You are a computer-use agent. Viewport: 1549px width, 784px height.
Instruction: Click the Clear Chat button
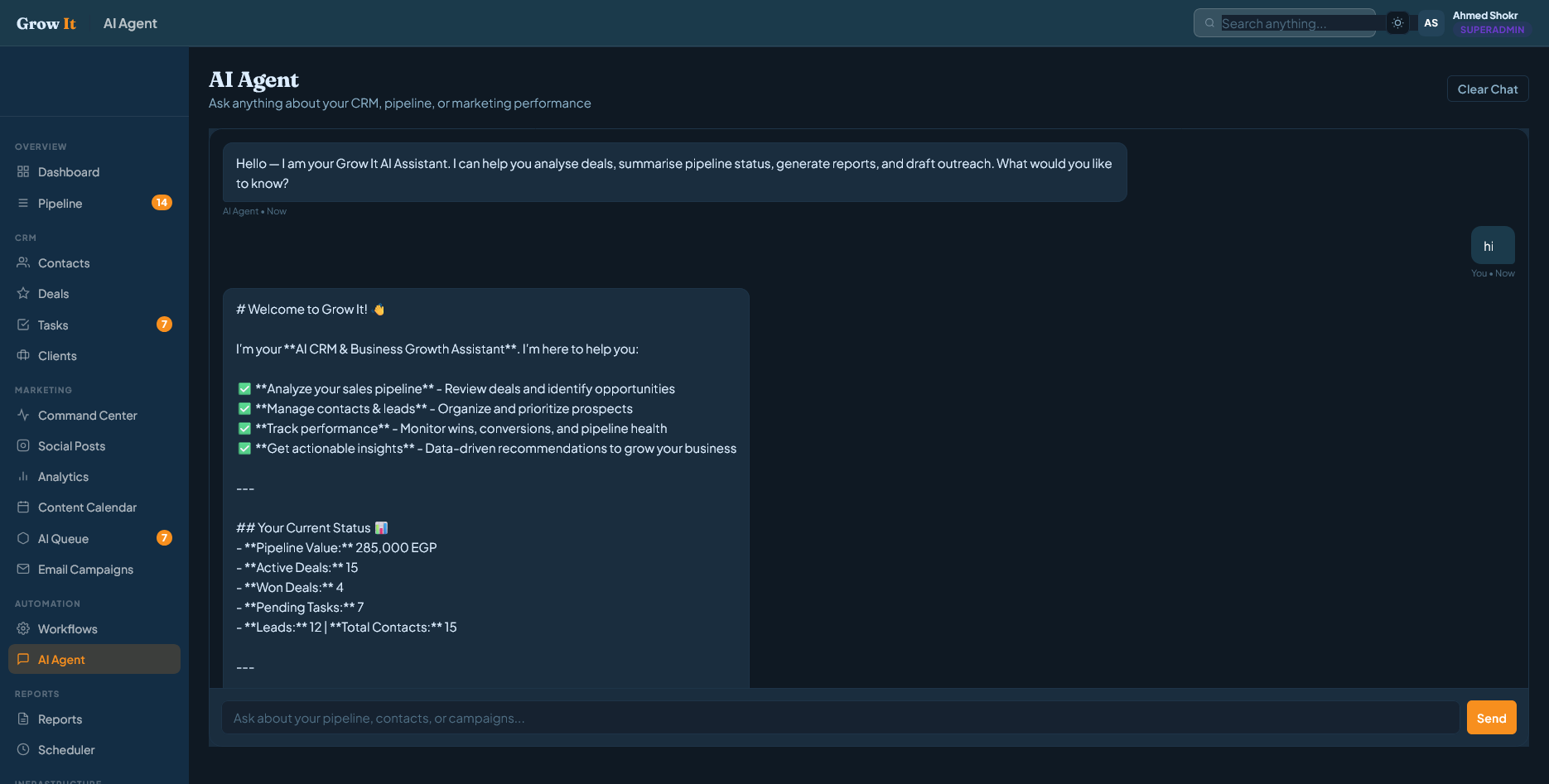(x=1487, y=89)
